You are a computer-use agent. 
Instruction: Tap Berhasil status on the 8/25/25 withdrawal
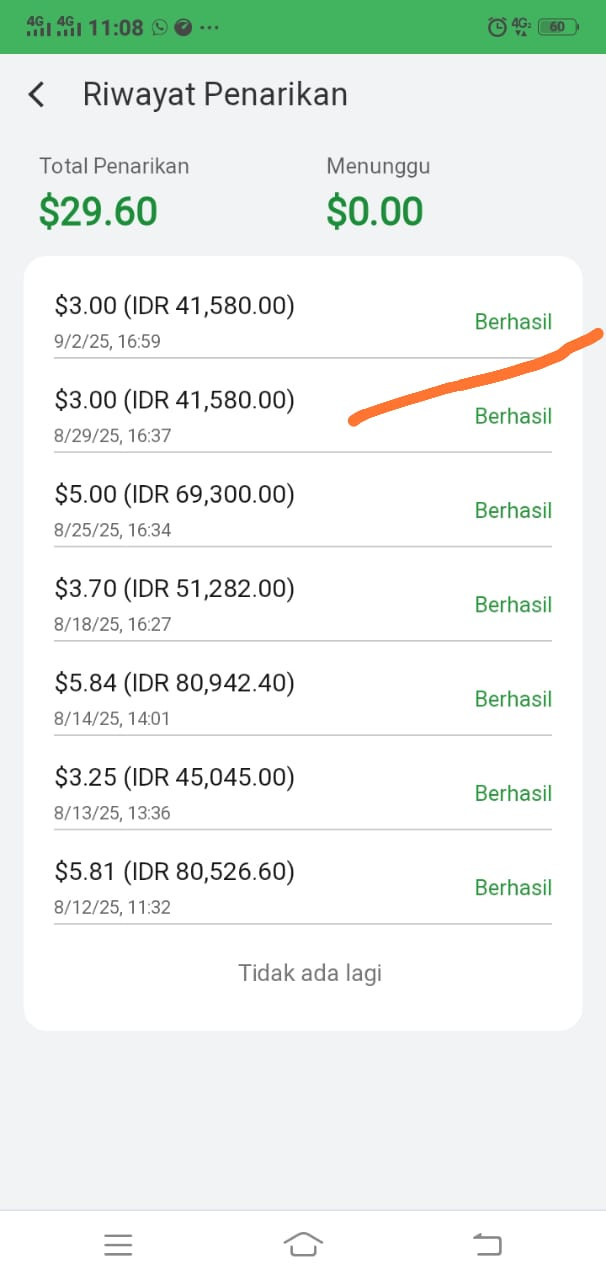coord(513,510)
